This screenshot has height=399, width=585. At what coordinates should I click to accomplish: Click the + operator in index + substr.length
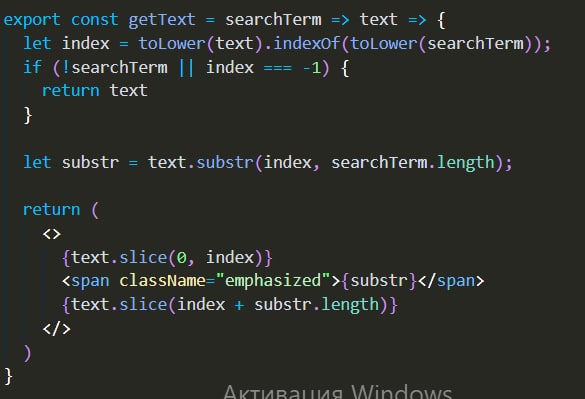click(239, 305)
